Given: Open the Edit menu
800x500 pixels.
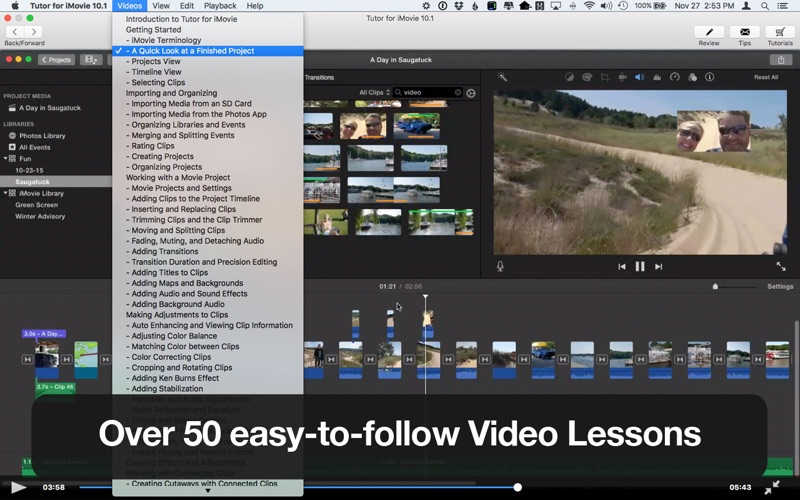Looking at the screenshot, I should (x=187, y=6).
